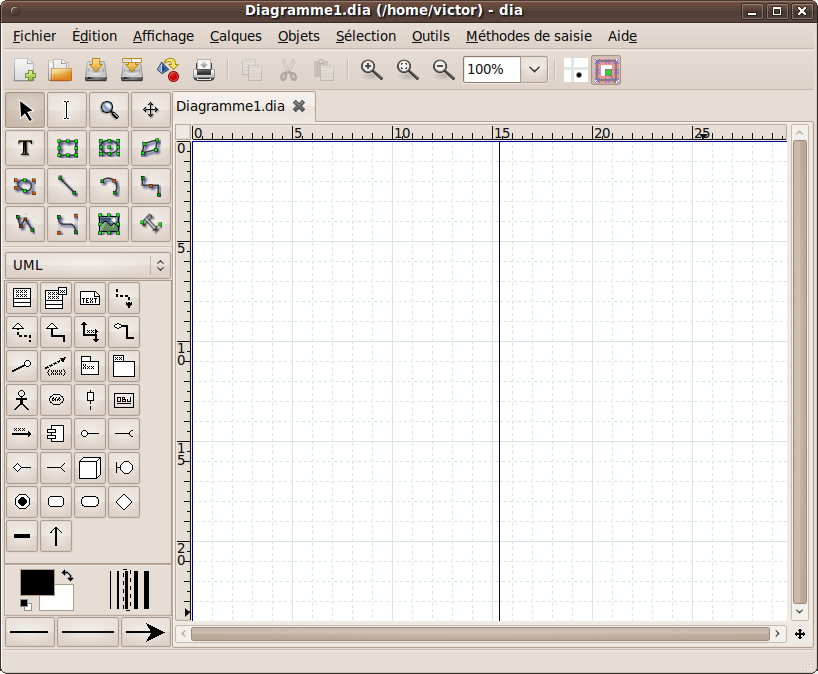Toggle object snapping button
The width and height of the screenshot is (818, 674).
click(606, 70)
